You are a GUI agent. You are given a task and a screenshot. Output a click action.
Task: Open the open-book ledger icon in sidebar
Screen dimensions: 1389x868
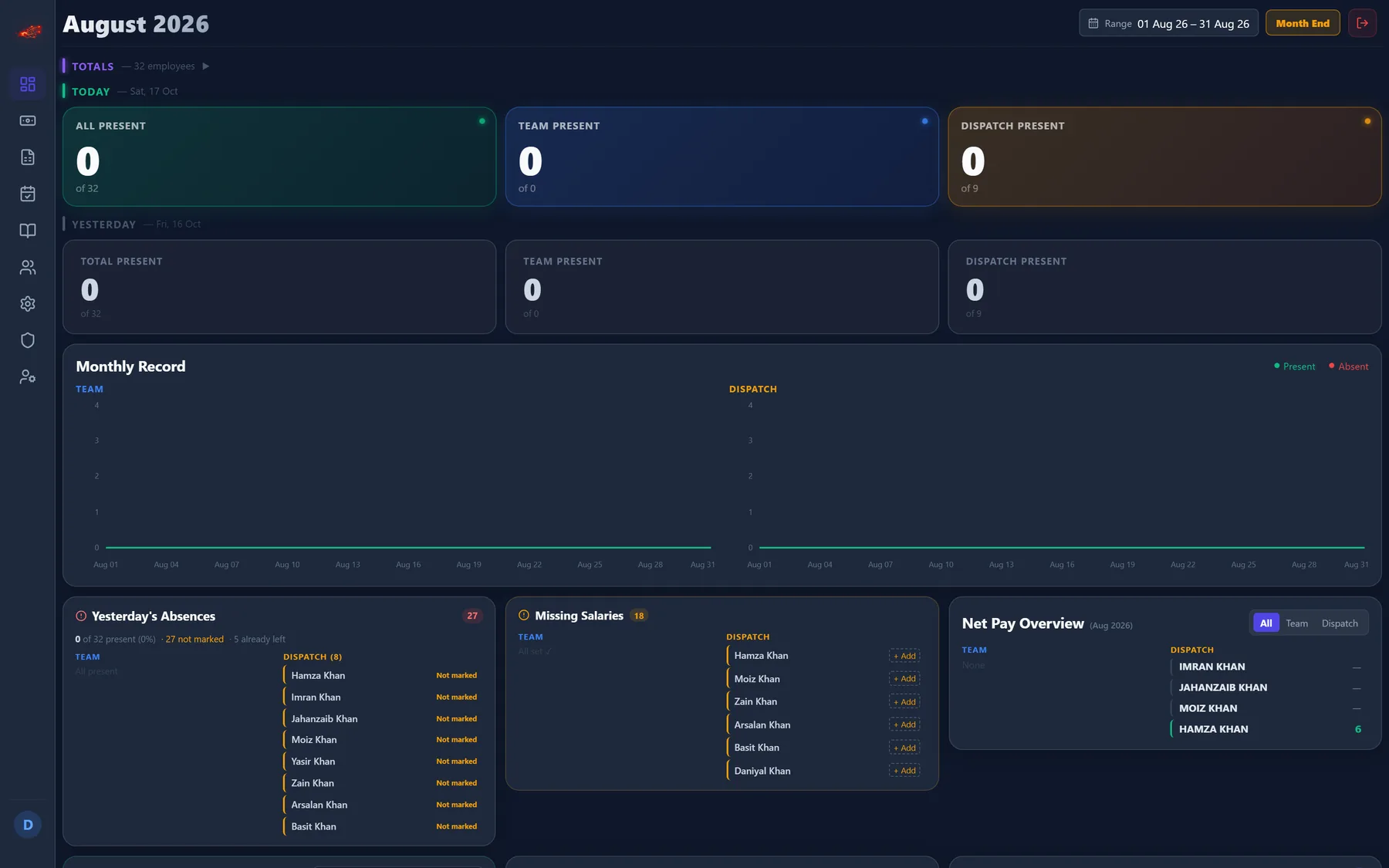(28, 231)
